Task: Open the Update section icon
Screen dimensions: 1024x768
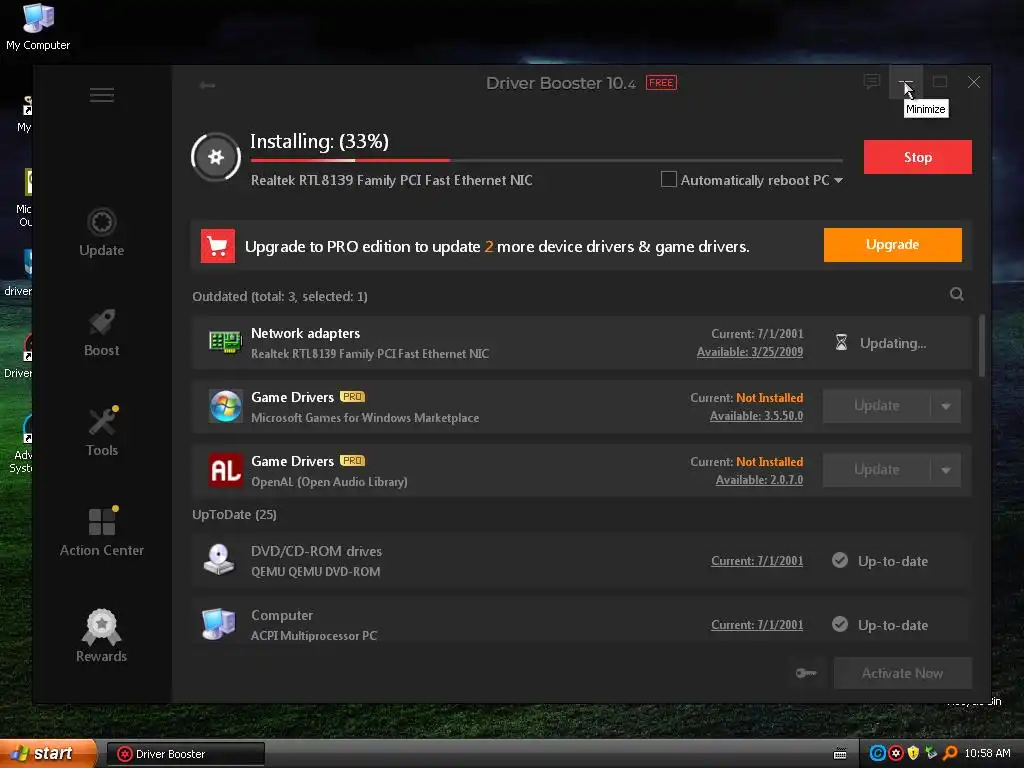Action: click(x=102, y=222)
